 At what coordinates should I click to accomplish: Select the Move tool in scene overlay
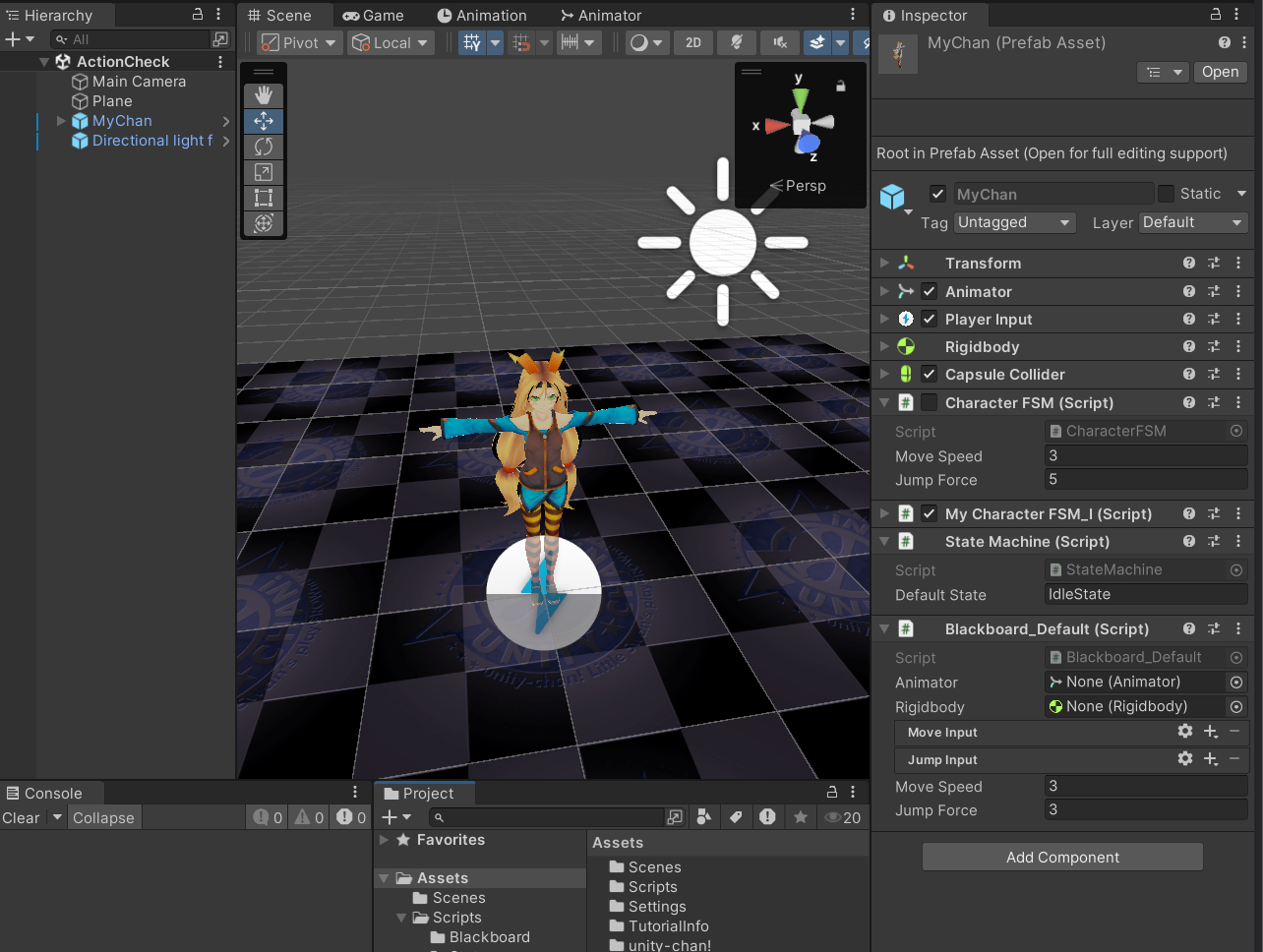[264, 121]
